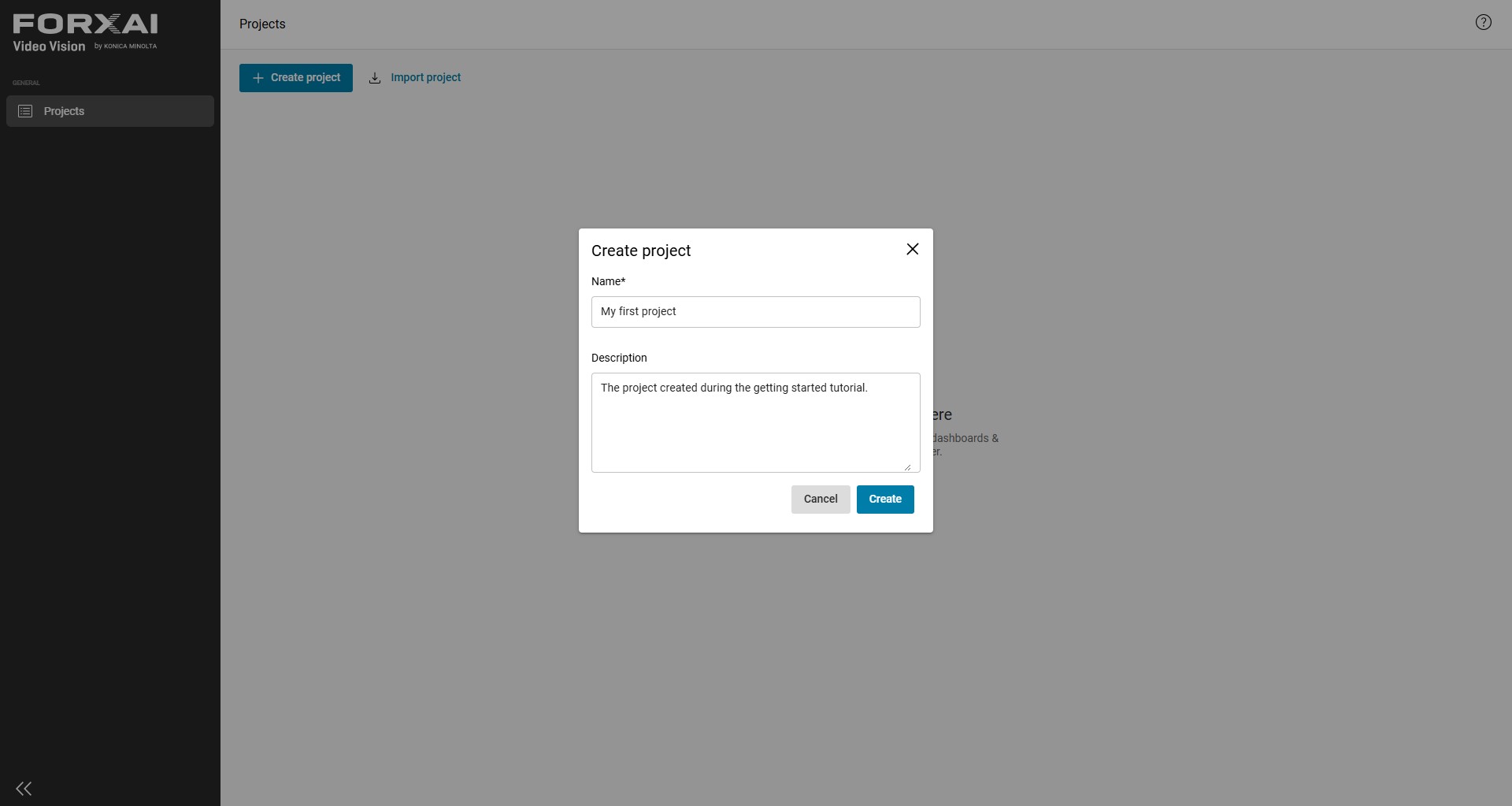
Task: Cancel the project creation
Action: tap(821, 500)
